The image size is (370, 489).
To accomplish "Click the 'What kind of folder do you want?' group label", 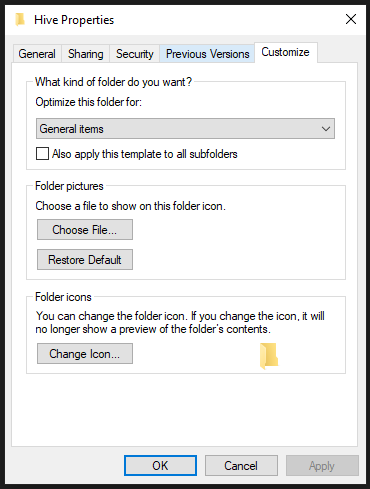I will [113, 82].
